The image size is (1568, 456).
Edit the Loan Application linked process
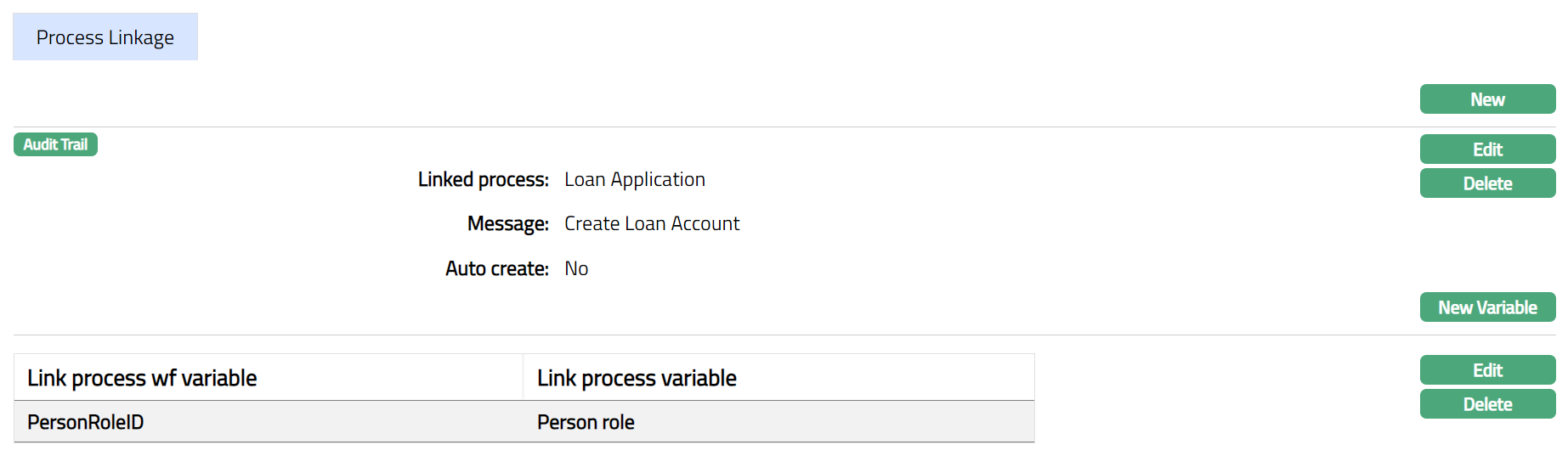coord(1486,149)
